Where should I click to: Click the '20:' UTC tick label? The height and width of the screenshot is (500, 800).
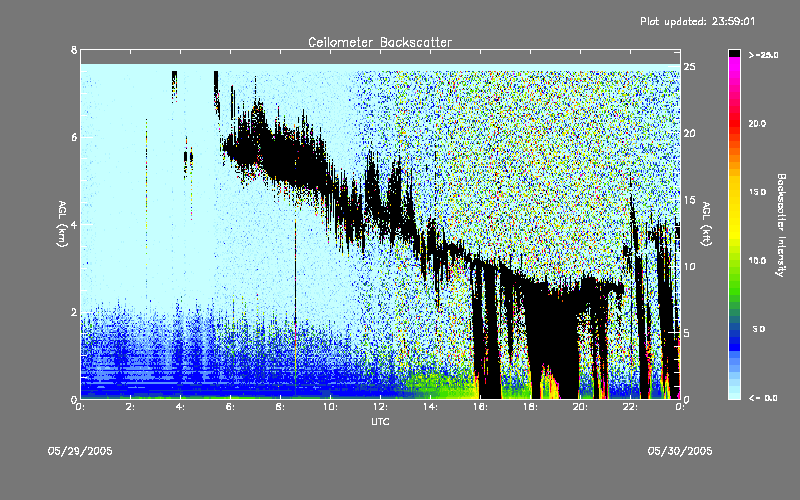point(580,407)
